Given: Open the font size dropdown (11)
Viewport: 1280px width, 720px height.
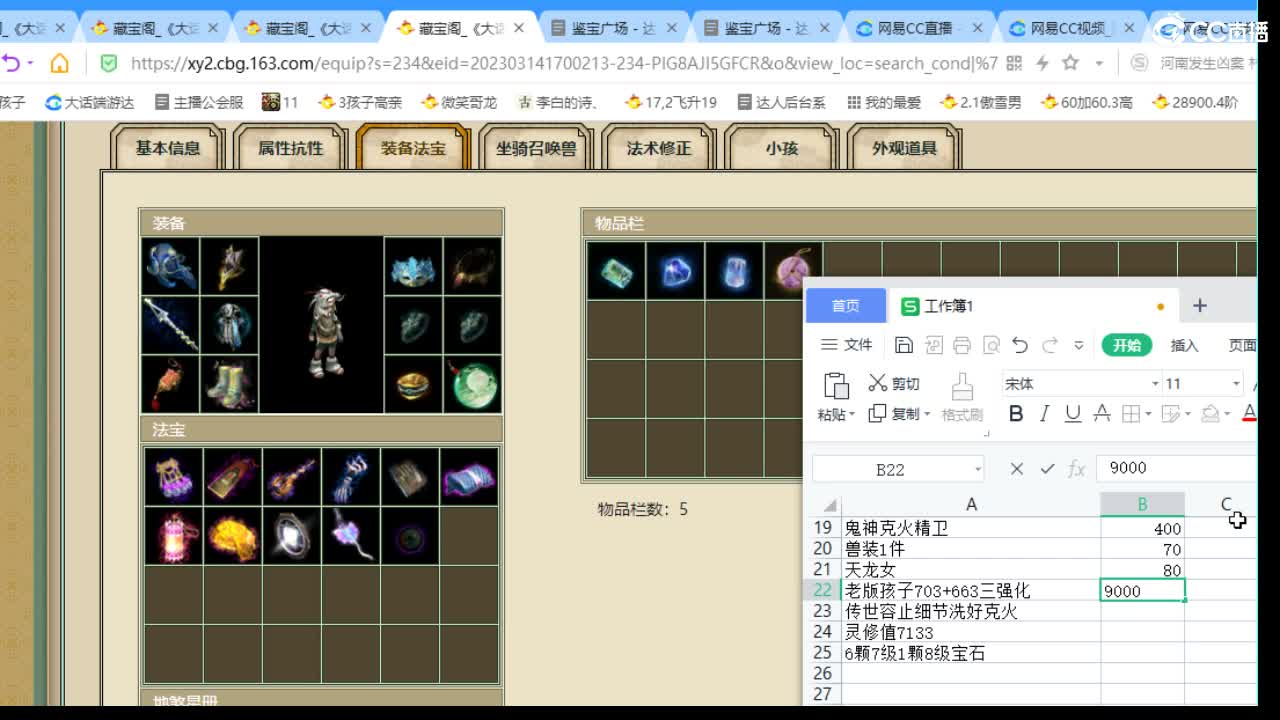Looking at the screenshot, I should [x=1236, y=384].
